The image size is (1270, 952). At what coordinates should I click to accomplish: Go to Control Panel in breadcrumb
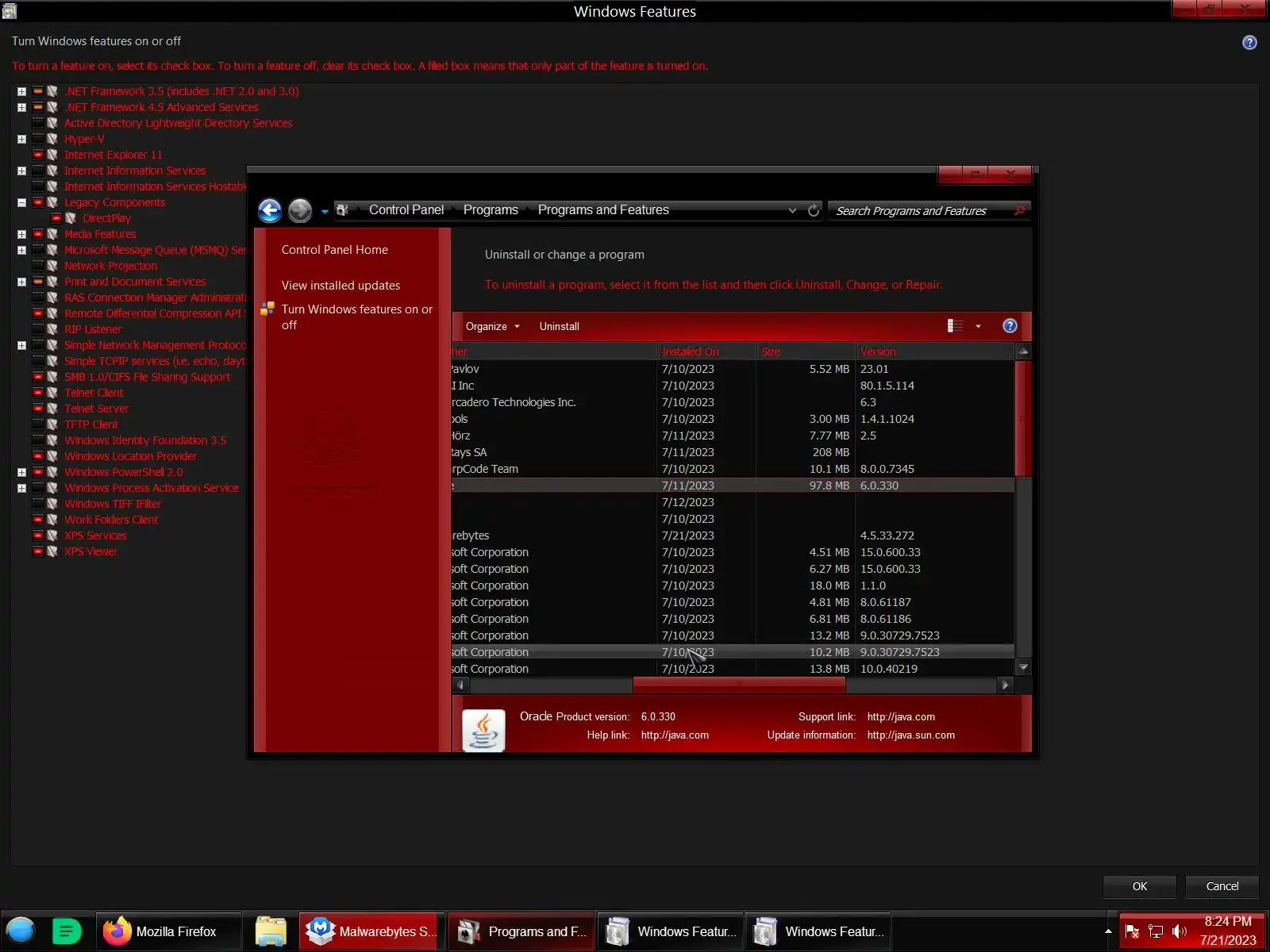(x=406, y=210)
